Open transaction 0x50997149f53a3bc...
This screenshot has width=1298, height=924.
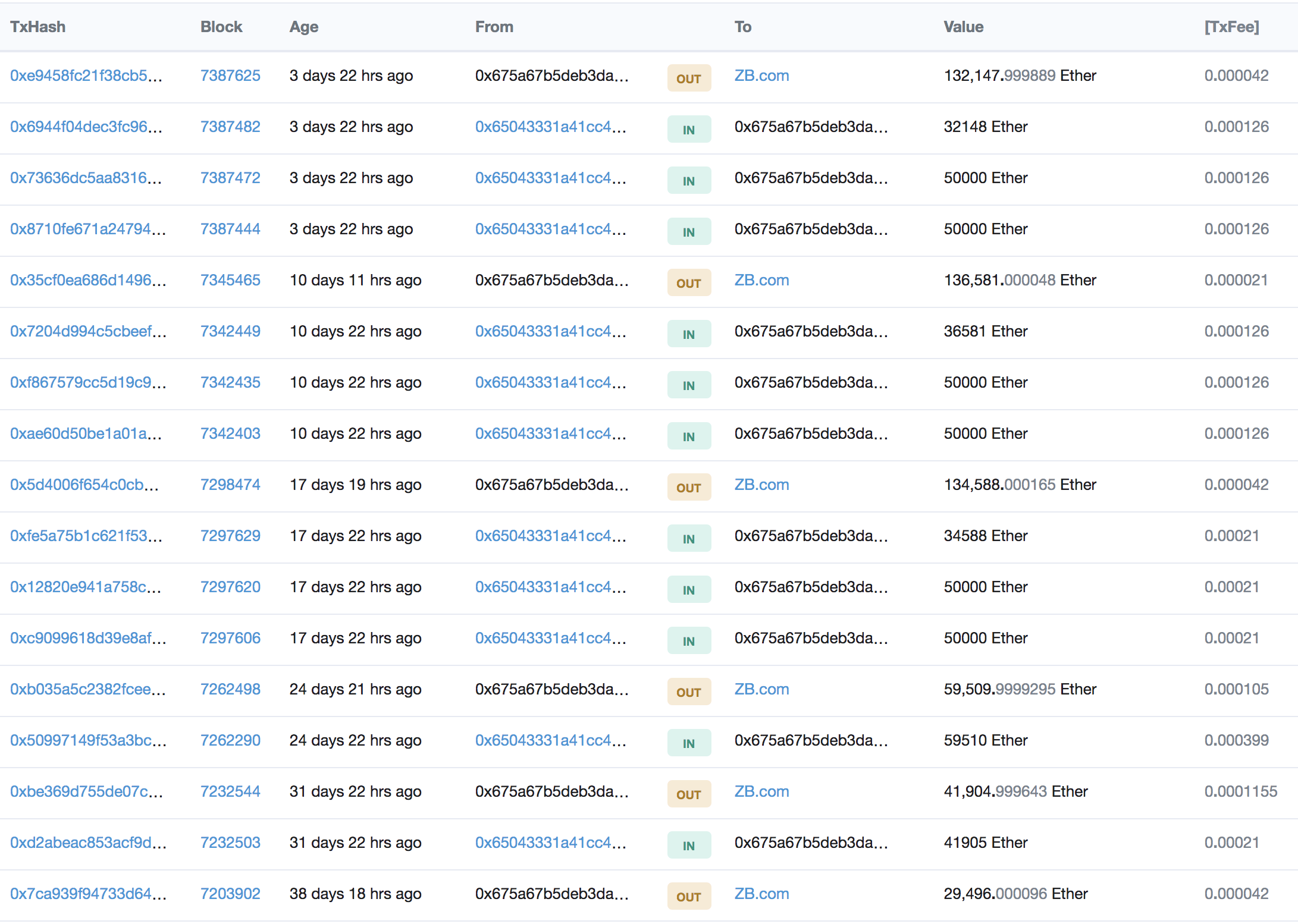click(88, 740)
